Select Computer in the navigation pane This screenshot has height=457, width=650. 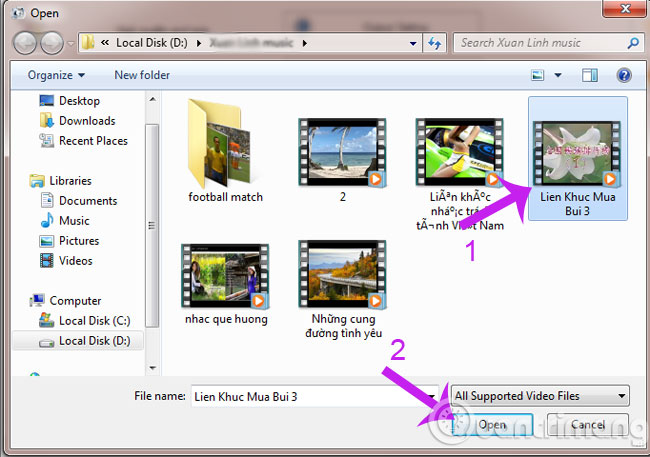tap(75, 301)
